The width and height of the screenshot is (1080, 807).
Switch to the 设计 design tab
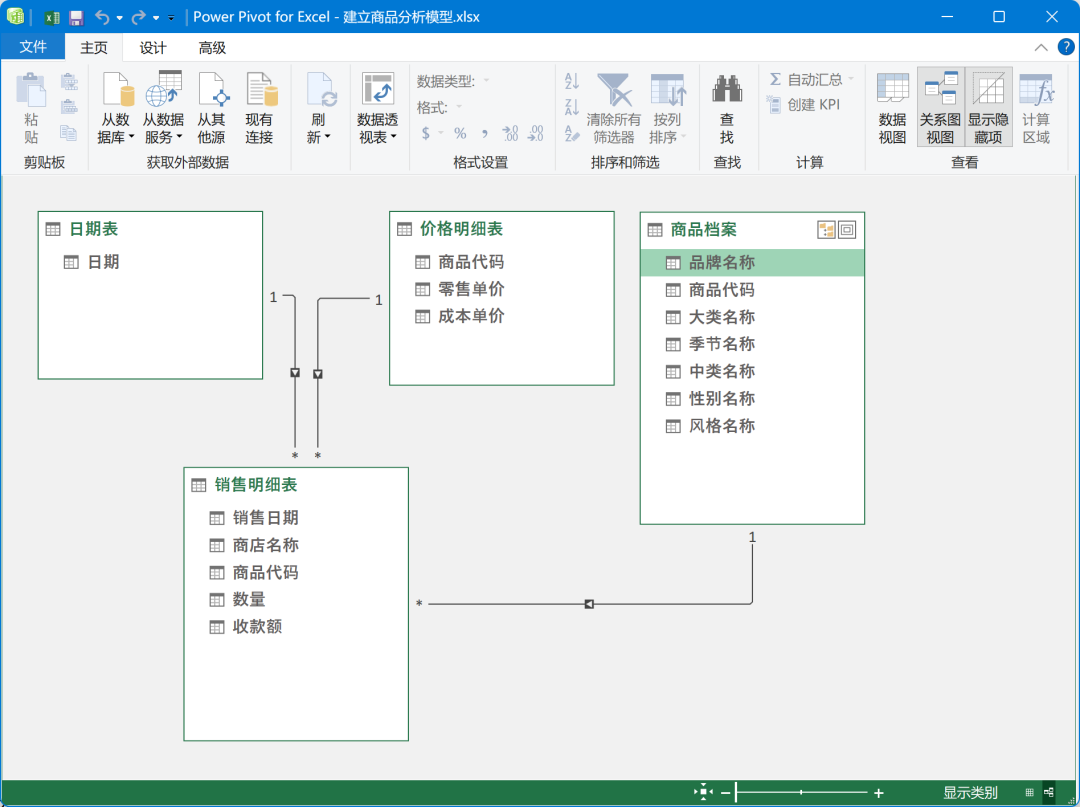(153, 48)
